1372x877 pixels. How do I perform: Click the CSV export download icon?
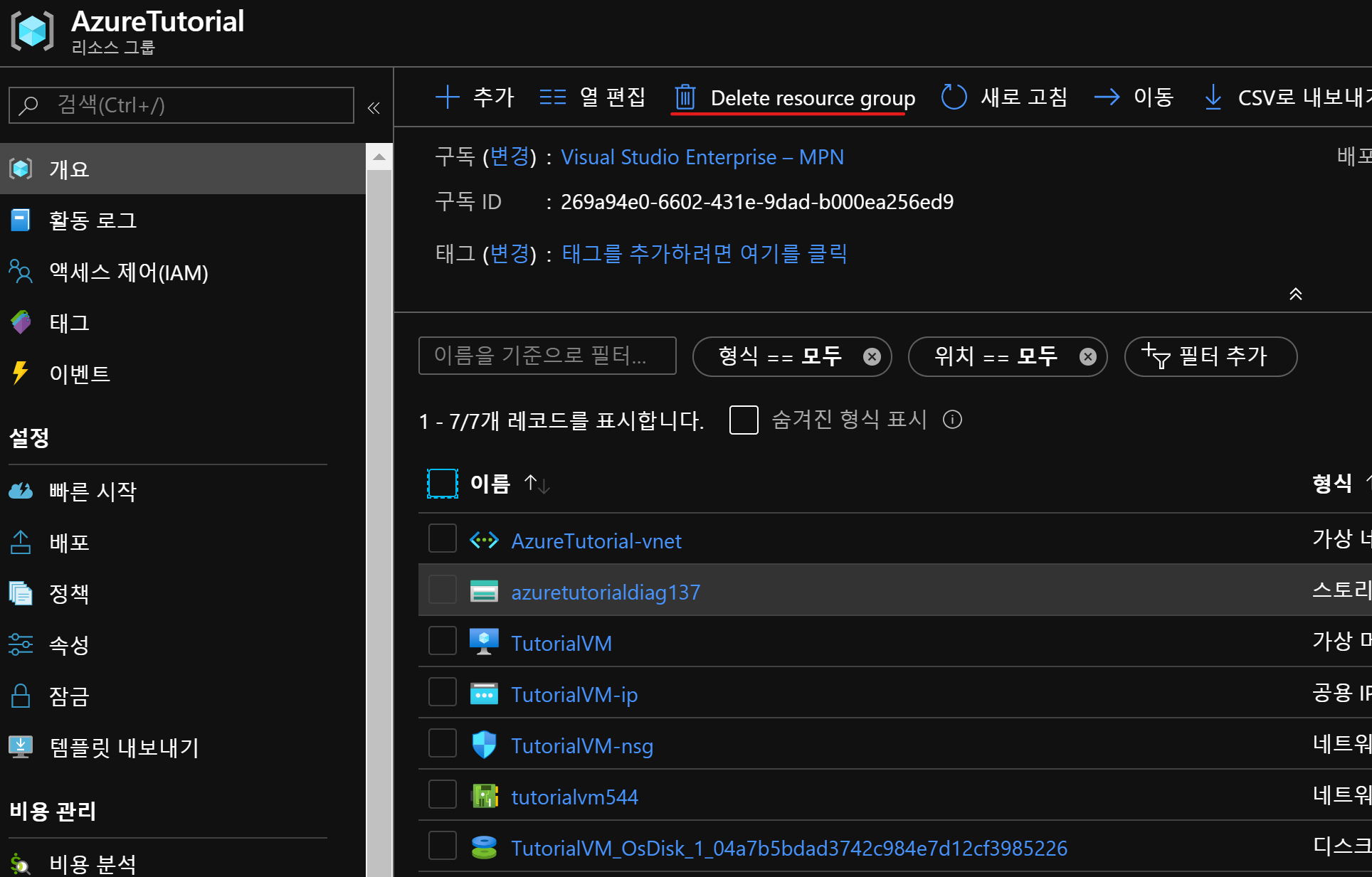click(x=1213, y=97)
